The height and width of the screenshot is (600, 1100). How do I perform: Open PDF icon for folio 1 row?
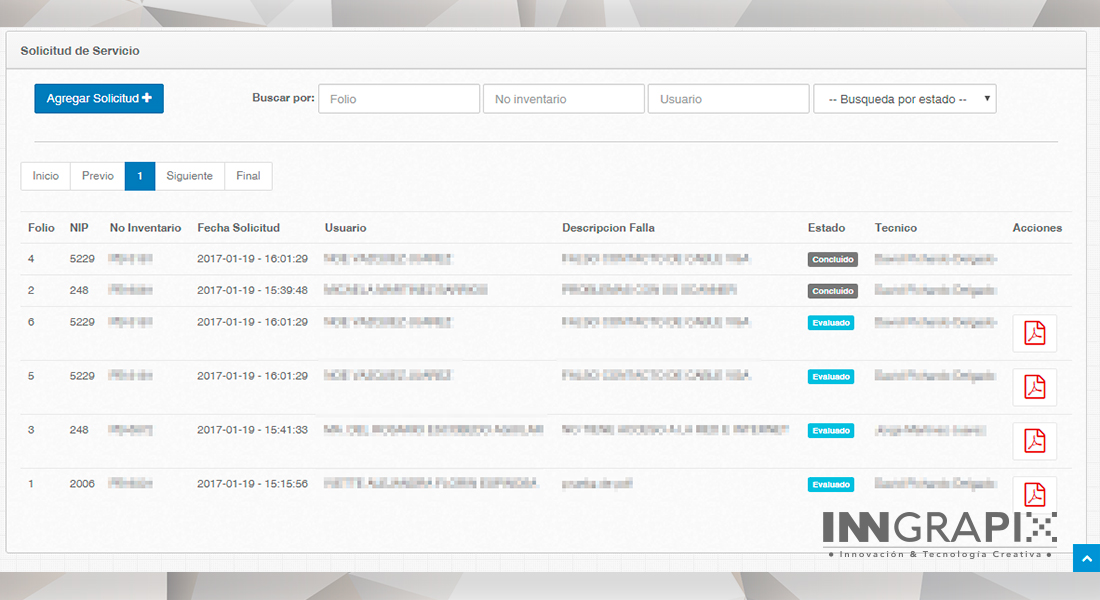pos(1034,494)
